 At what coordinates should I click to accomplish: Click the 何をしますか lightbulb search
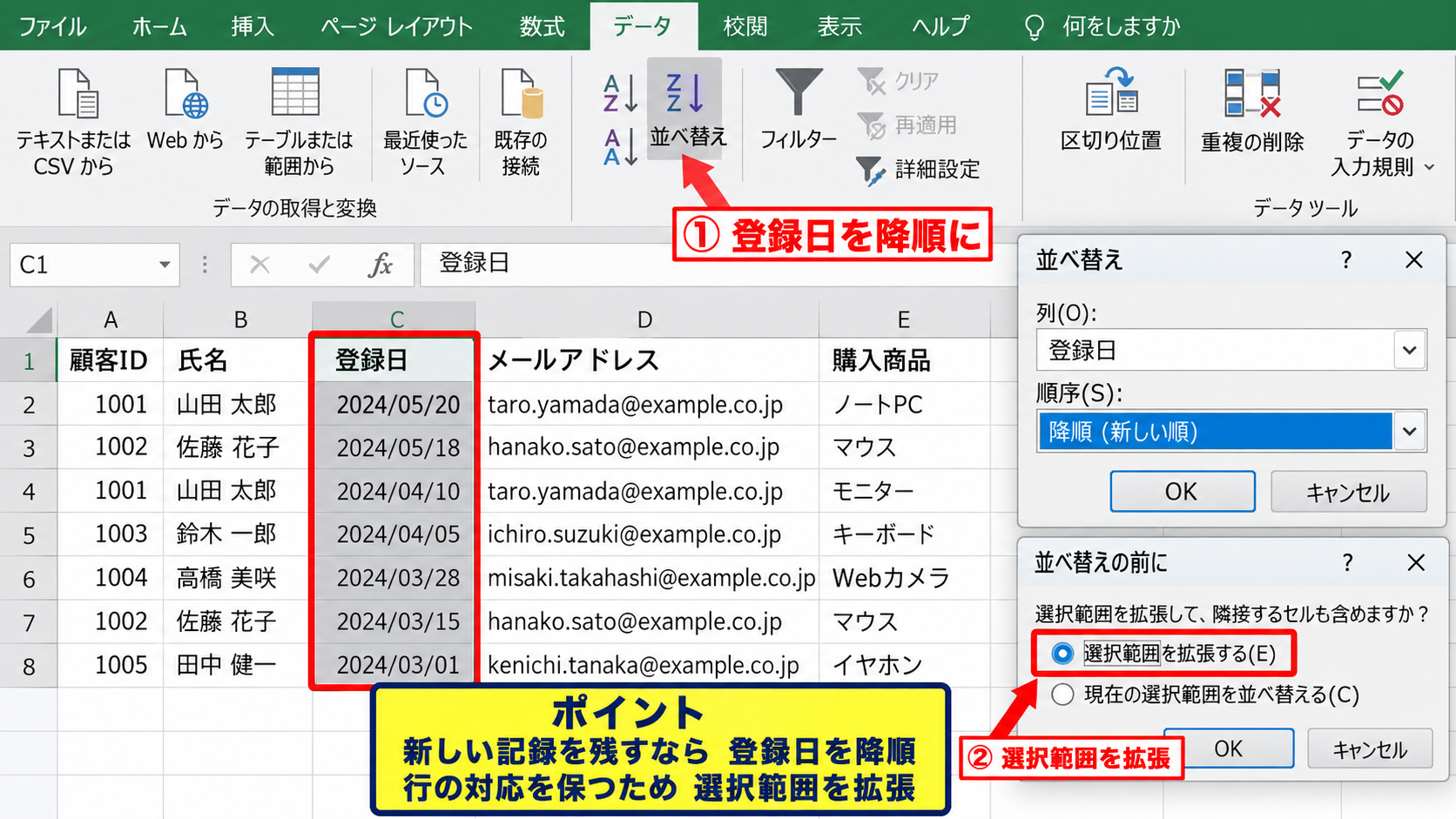coord(1034,27)
